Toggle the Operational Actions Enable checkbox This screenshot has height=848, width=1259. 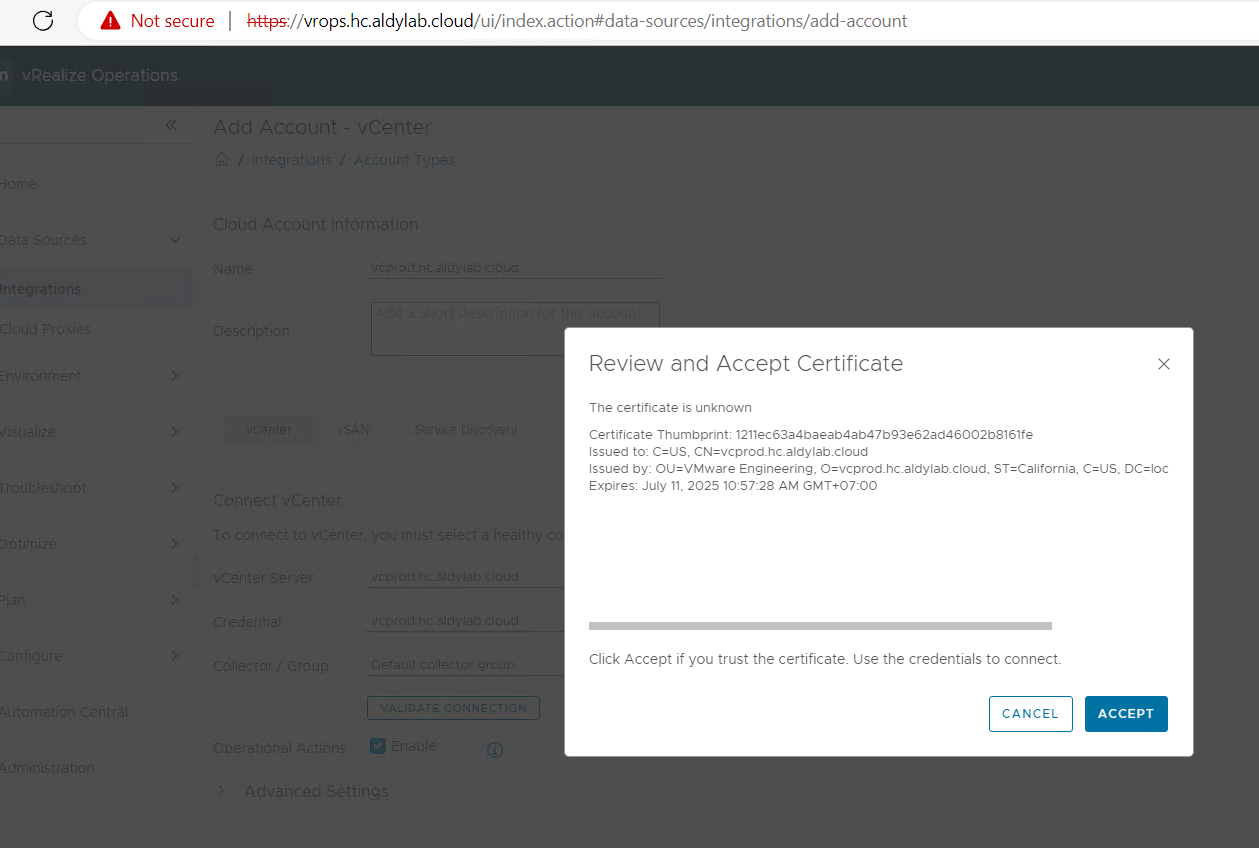[x=378, y=746]
